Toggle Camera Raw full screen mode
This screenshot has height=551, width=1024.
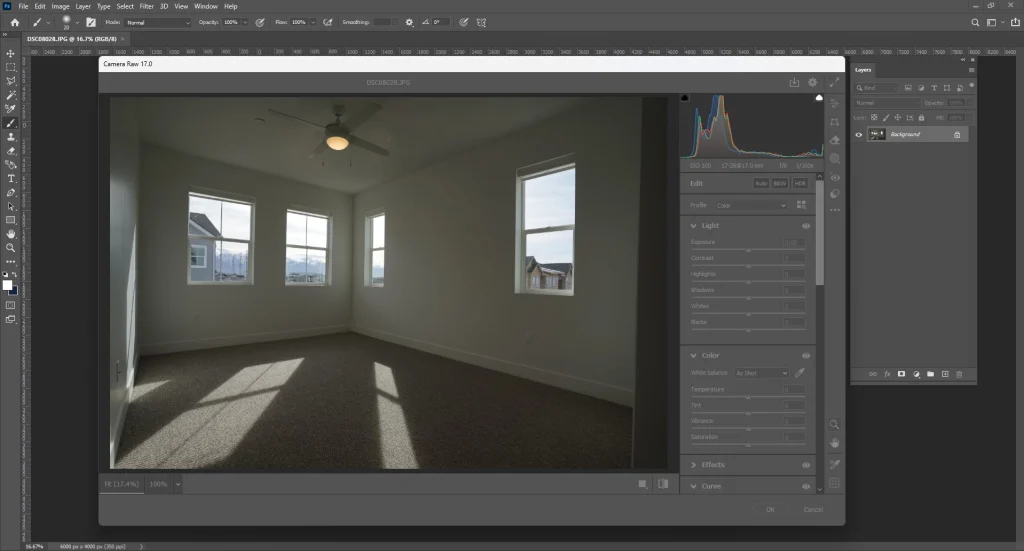(833, 83)
